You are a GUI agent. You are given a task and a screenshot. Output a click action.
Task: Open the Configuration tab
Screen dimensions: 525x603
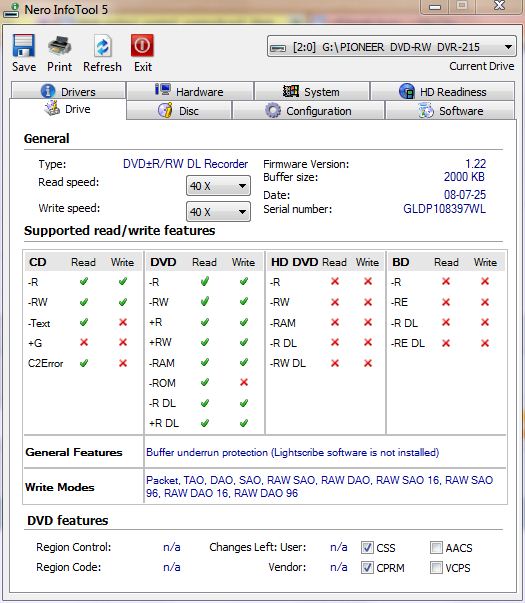pos(308,111)
